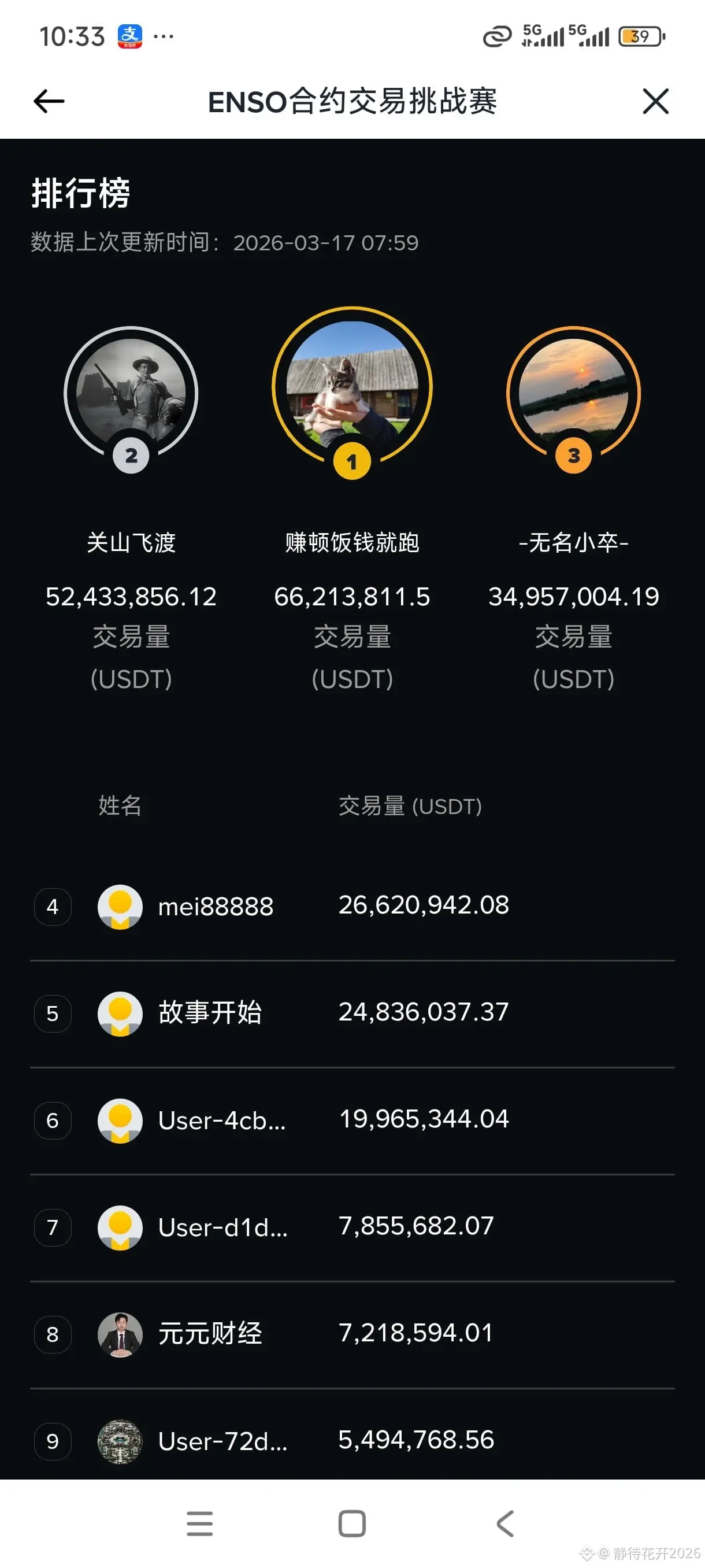
Task: Open the second-place cowboy avatar
Action: pos(131,393)
